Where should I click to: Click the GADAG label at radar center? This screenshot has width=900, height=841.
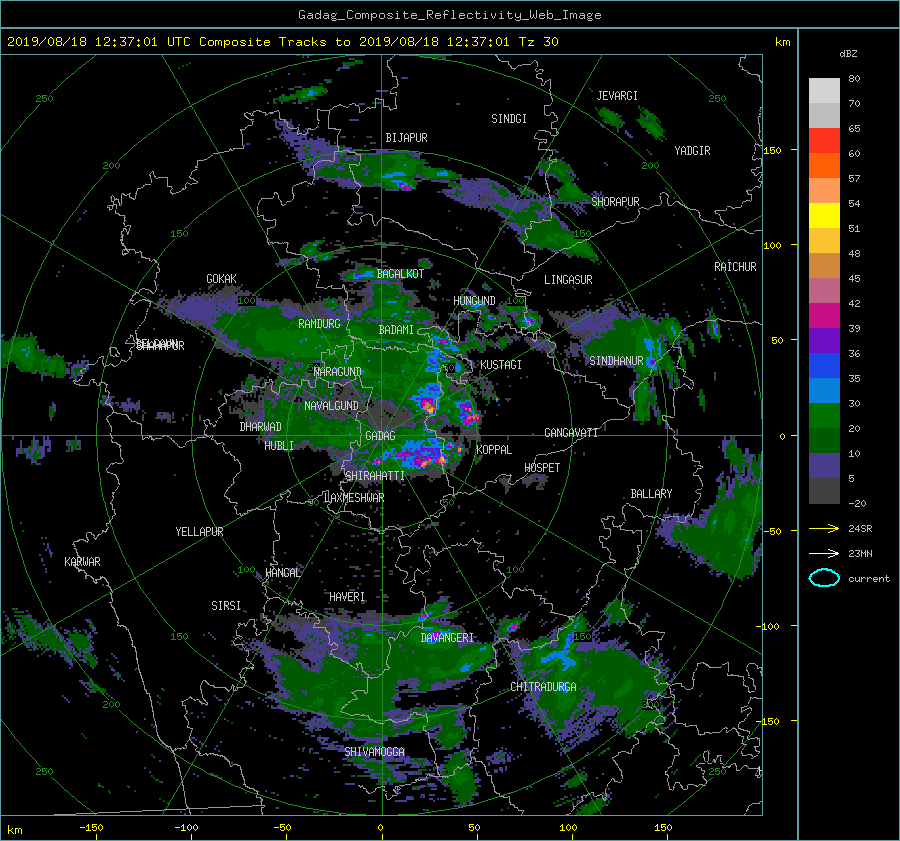[380, 436]
